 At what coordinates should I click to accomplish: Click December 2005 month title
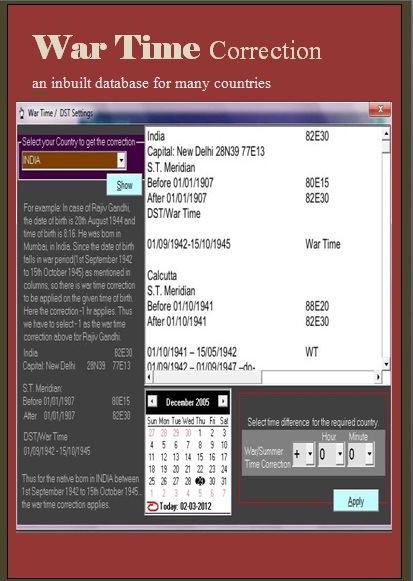tap(187, 402)
